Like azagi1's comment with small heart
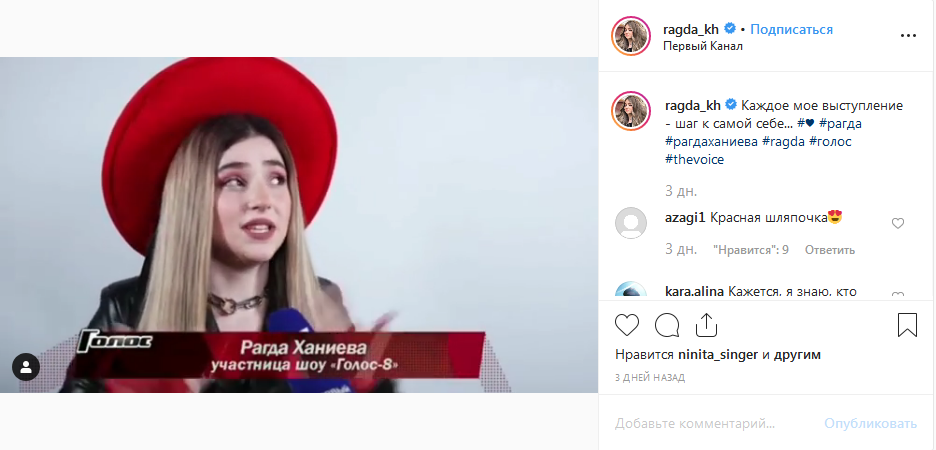The height and width of the screenshot is (450, 936). (x=898, y=223)
